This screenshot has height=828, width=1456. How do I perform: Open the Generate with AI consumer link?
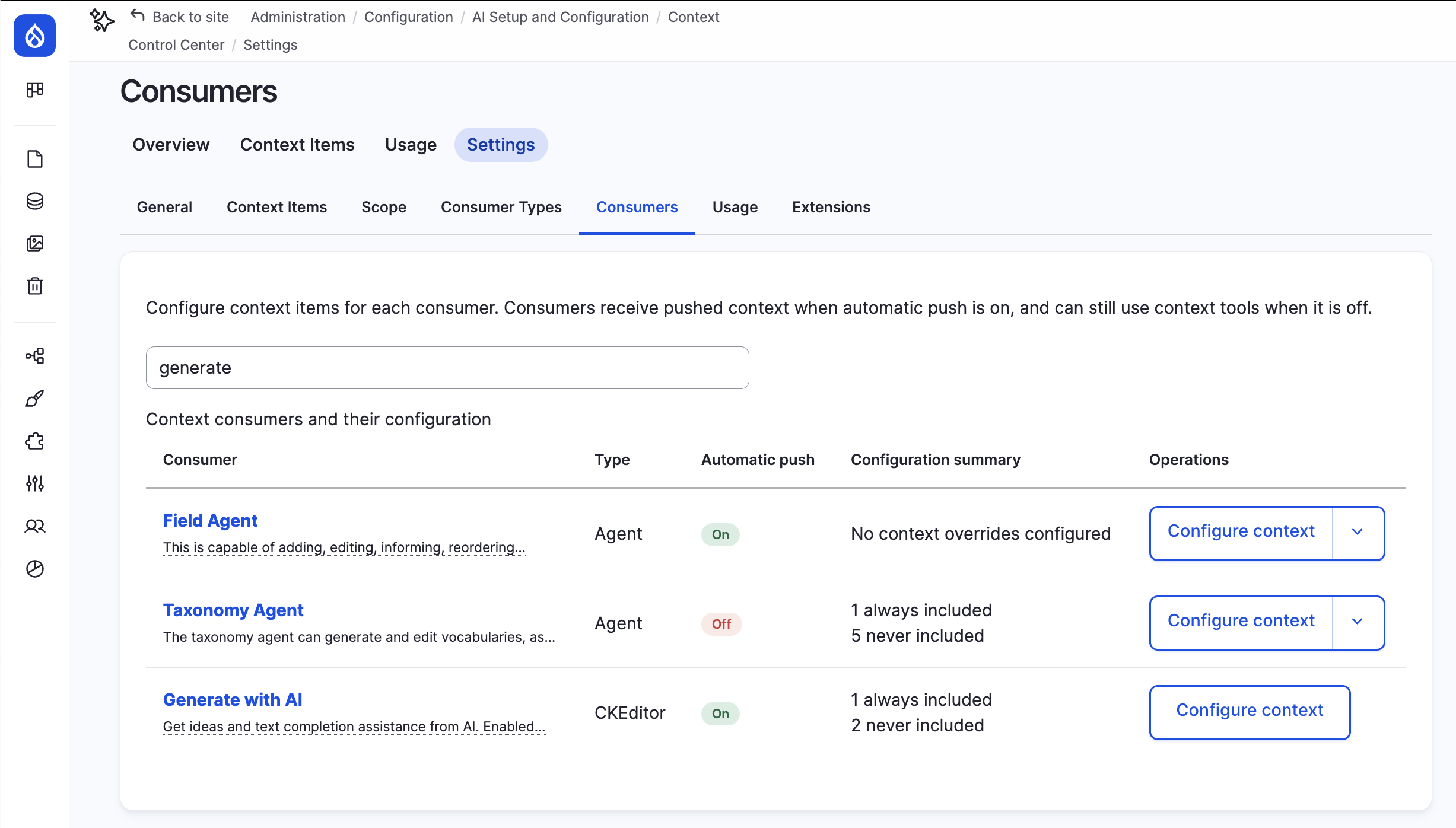point(233,700)
